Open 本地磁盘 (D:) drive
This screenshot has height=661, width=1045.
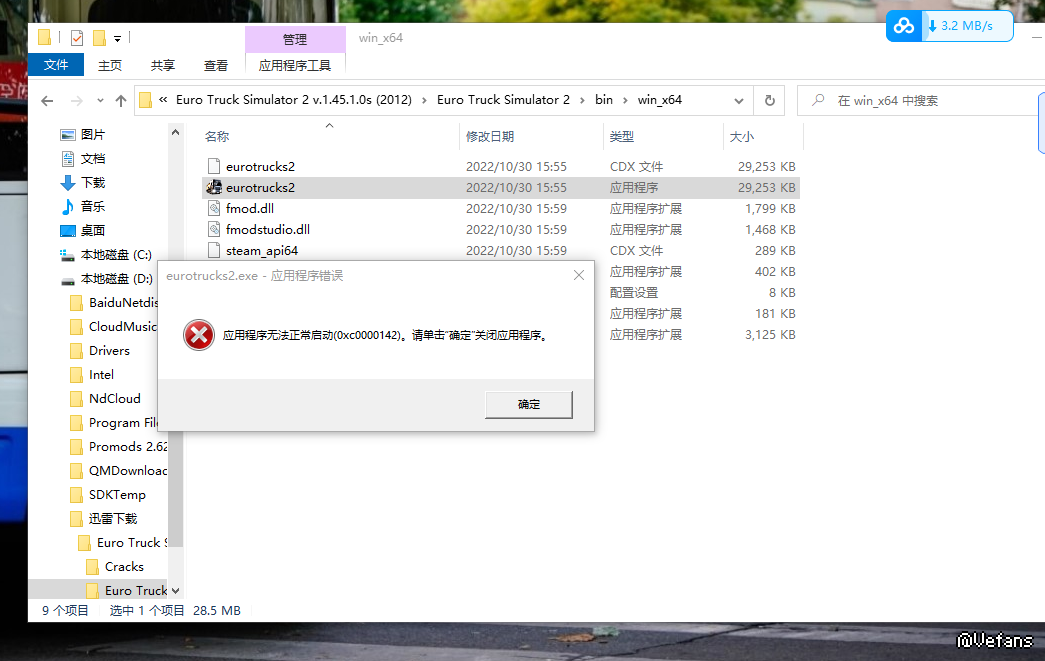(116, 279)
